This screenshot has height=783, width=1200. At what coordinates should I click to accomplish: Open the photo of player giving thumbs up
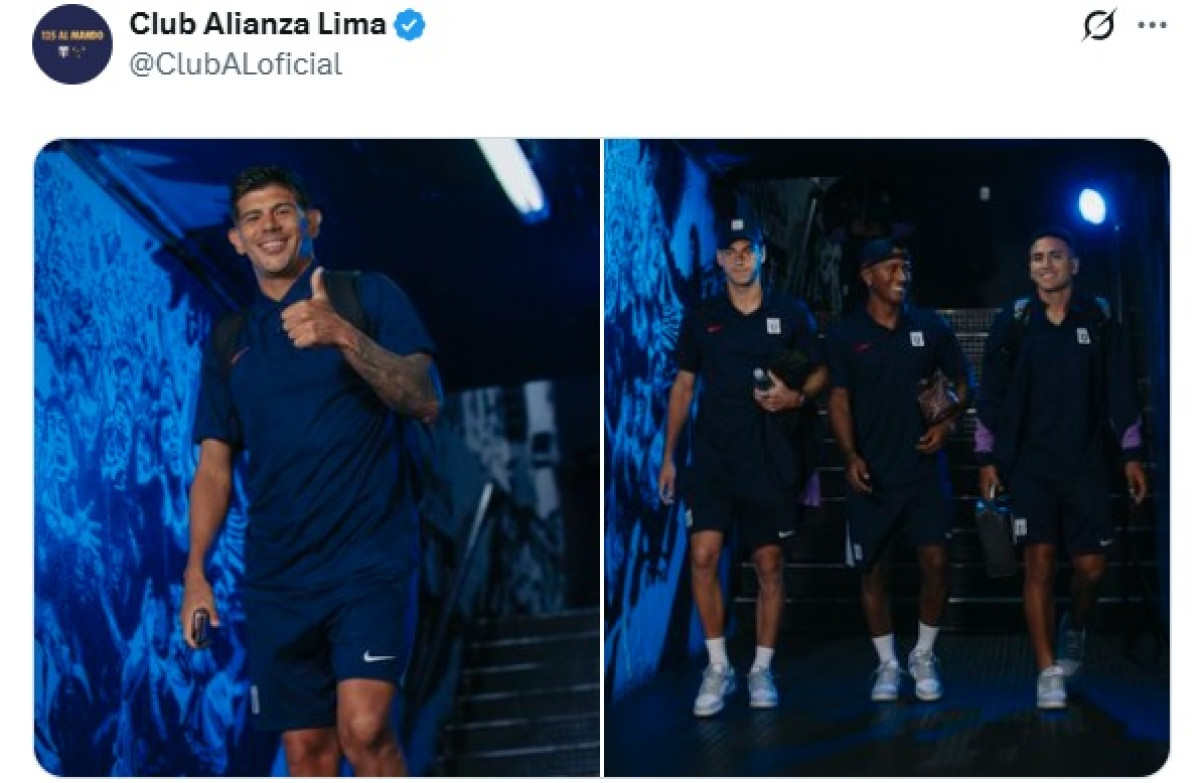[317, 458]
